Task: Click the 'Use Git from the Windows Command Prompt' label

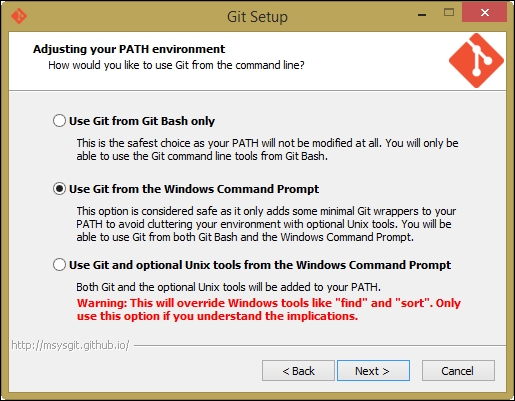Action: 194,189
